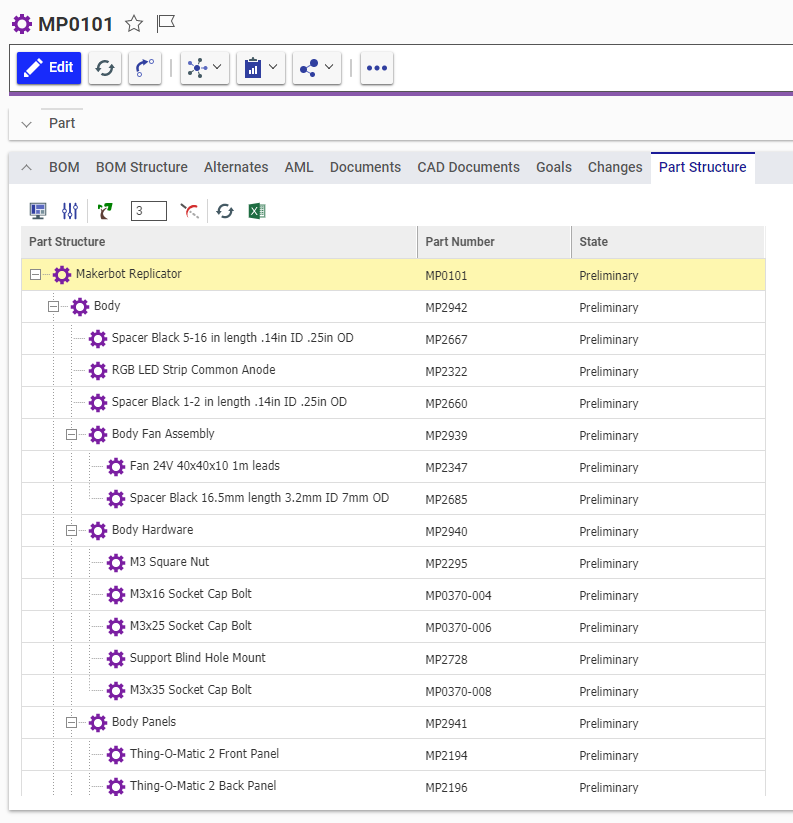Click the sliders settings icon in the grid toolbar
Image resolution: width=793 pixels, height=823 pixels.
tap(70, 211)
